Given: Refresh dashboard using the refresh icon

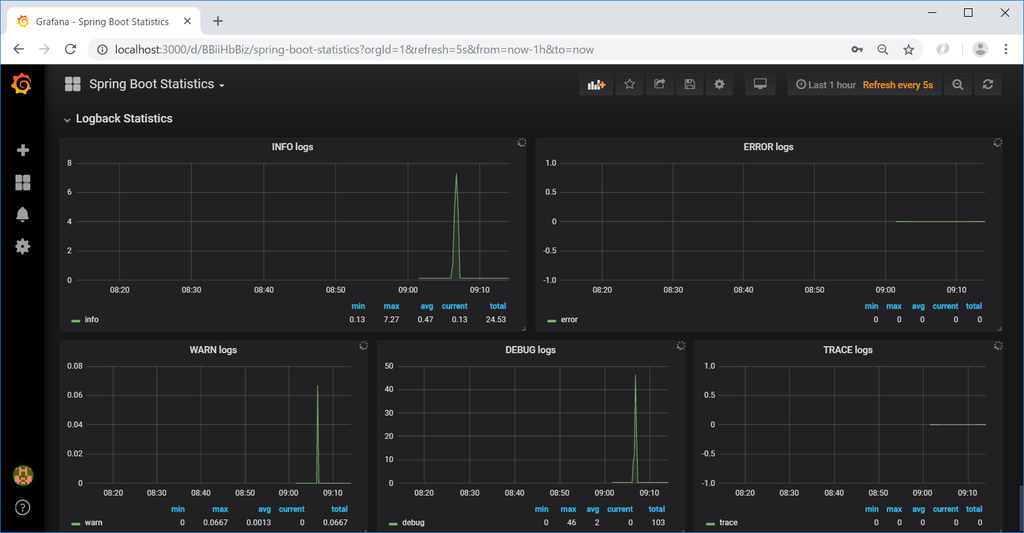Looking at the screenshot, I should (x=988, y=84).
